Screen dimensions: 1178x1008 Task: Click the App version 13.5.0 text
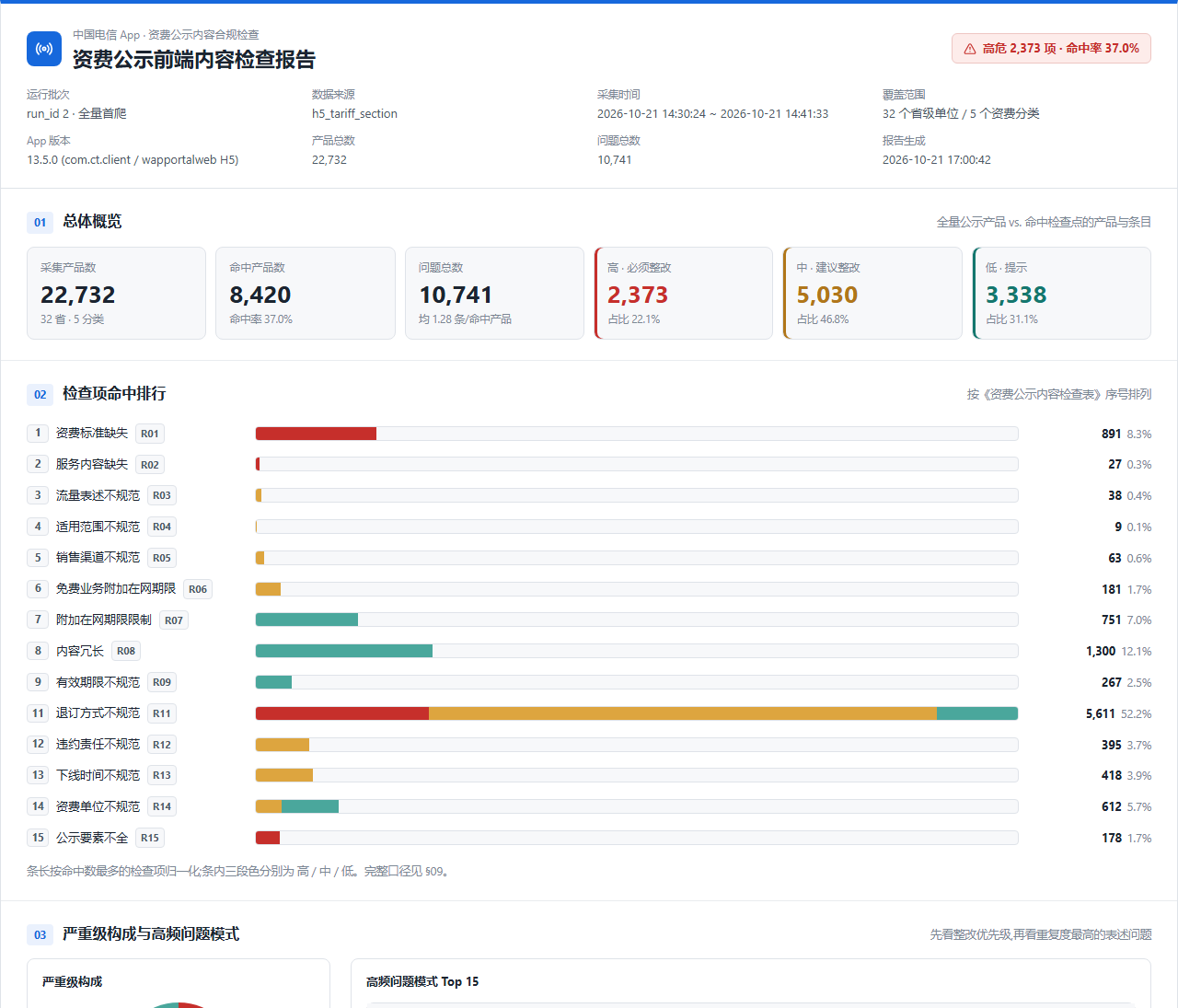(133, 159)
